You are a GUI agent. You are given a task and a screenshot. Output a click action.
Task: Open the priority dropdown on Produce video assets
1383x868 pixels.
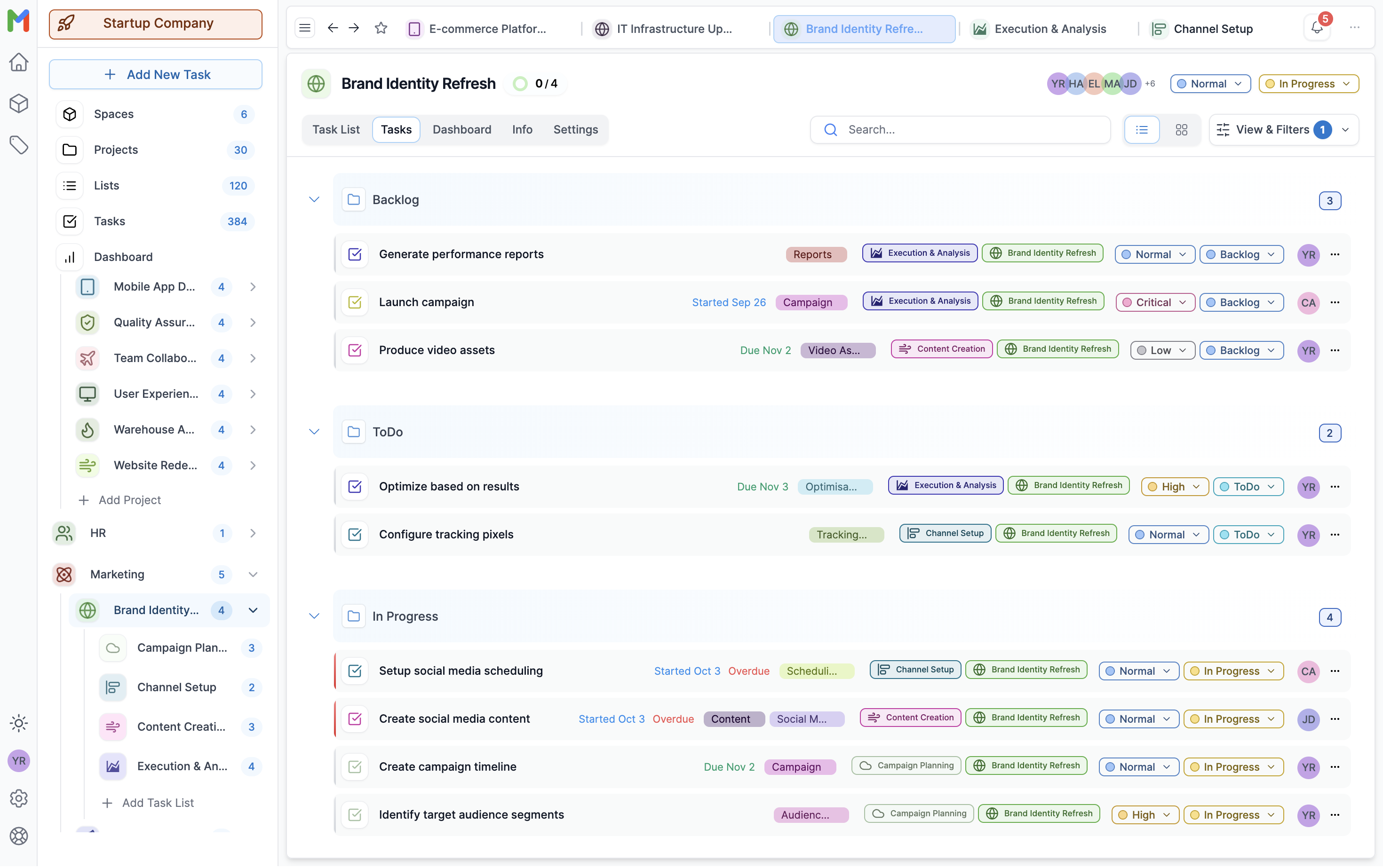click(1161, 350)
